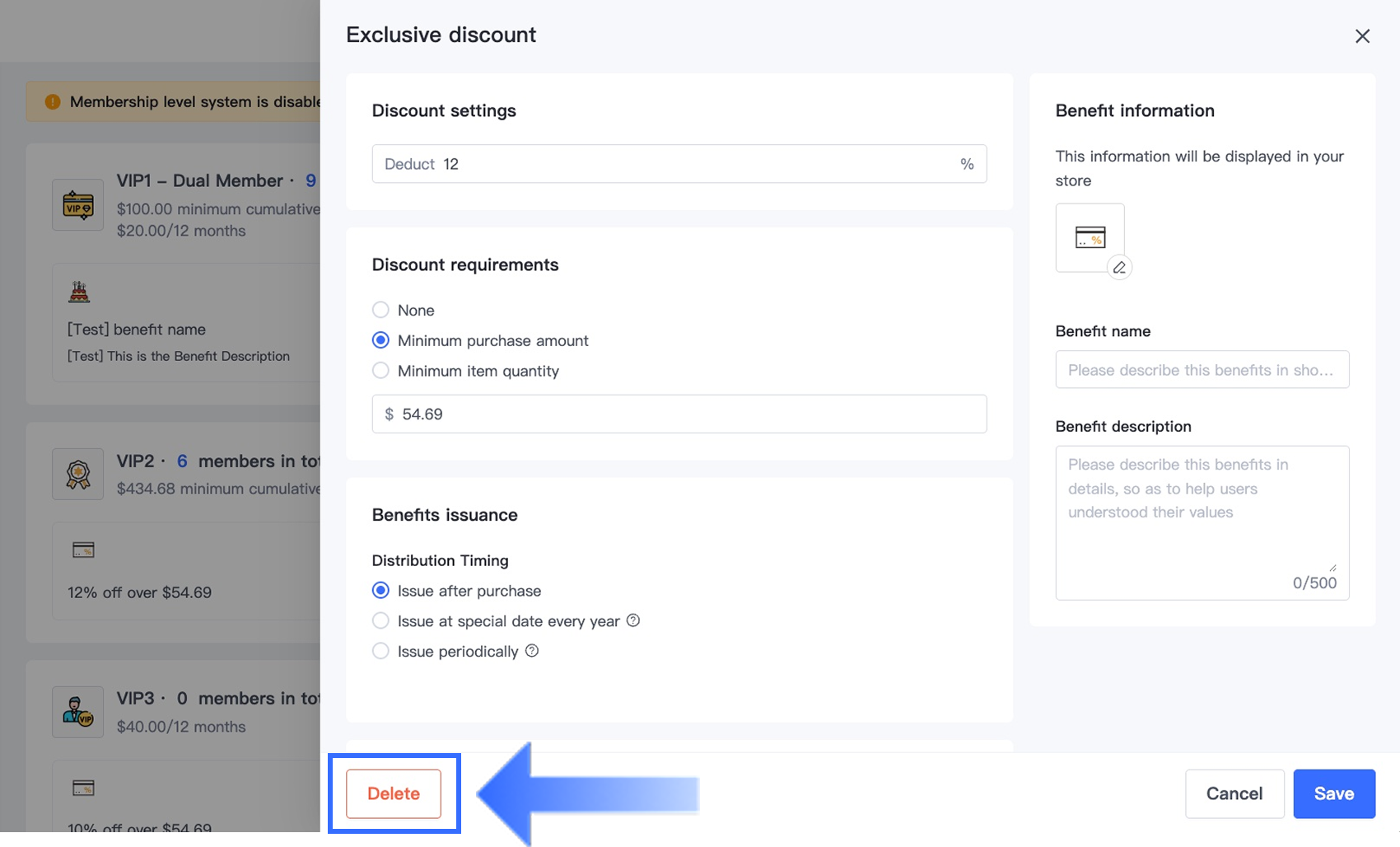The height and width of the screenshot is (847, 1400).
Task: Save the discount settings
Action: tap(1333, 793)
